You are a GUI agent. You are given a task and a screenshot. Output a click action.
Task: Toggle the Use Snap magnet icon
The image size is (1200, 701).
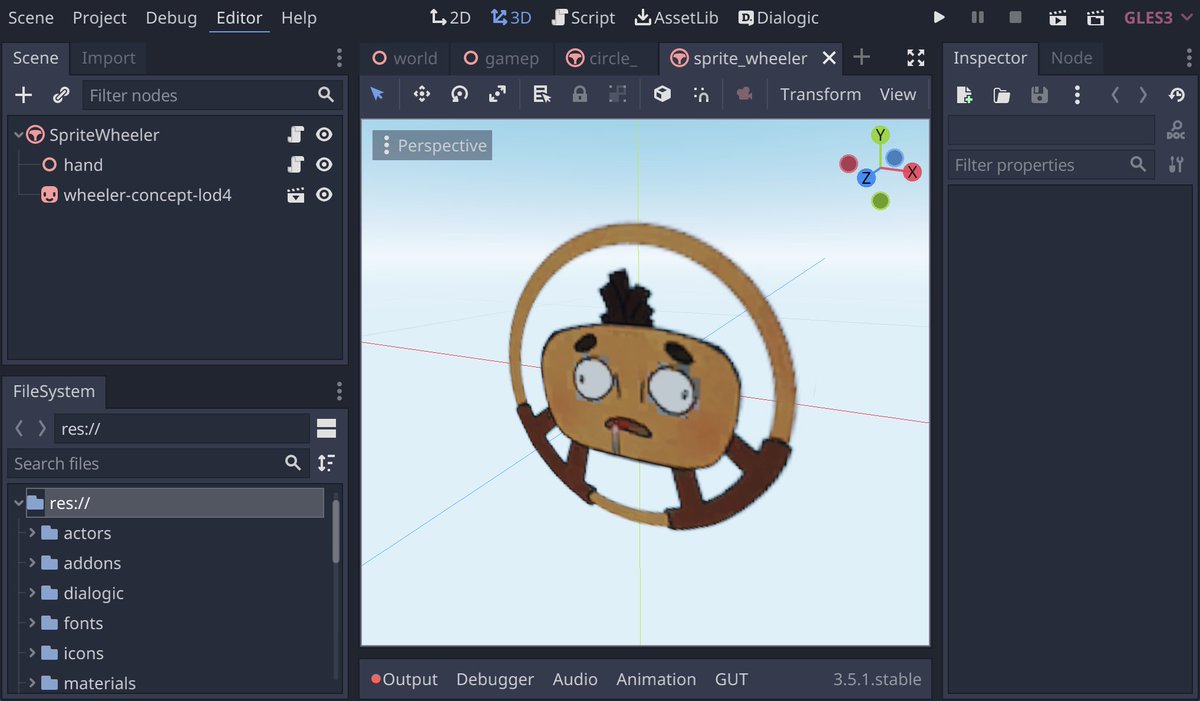pos(701,94)
